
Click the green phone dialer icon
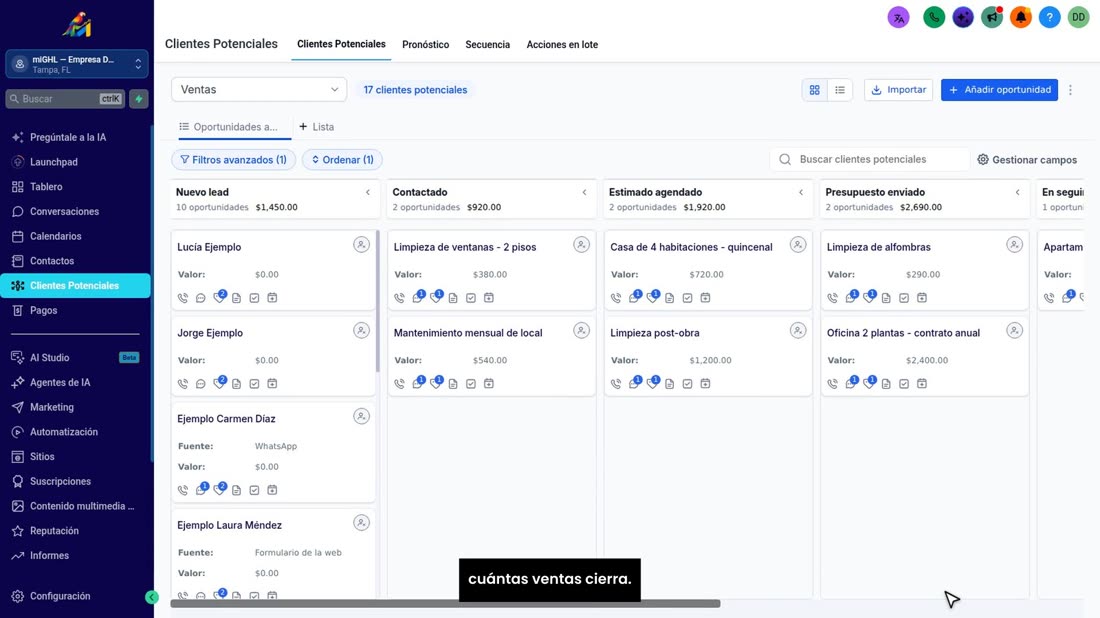click(934, 17)
